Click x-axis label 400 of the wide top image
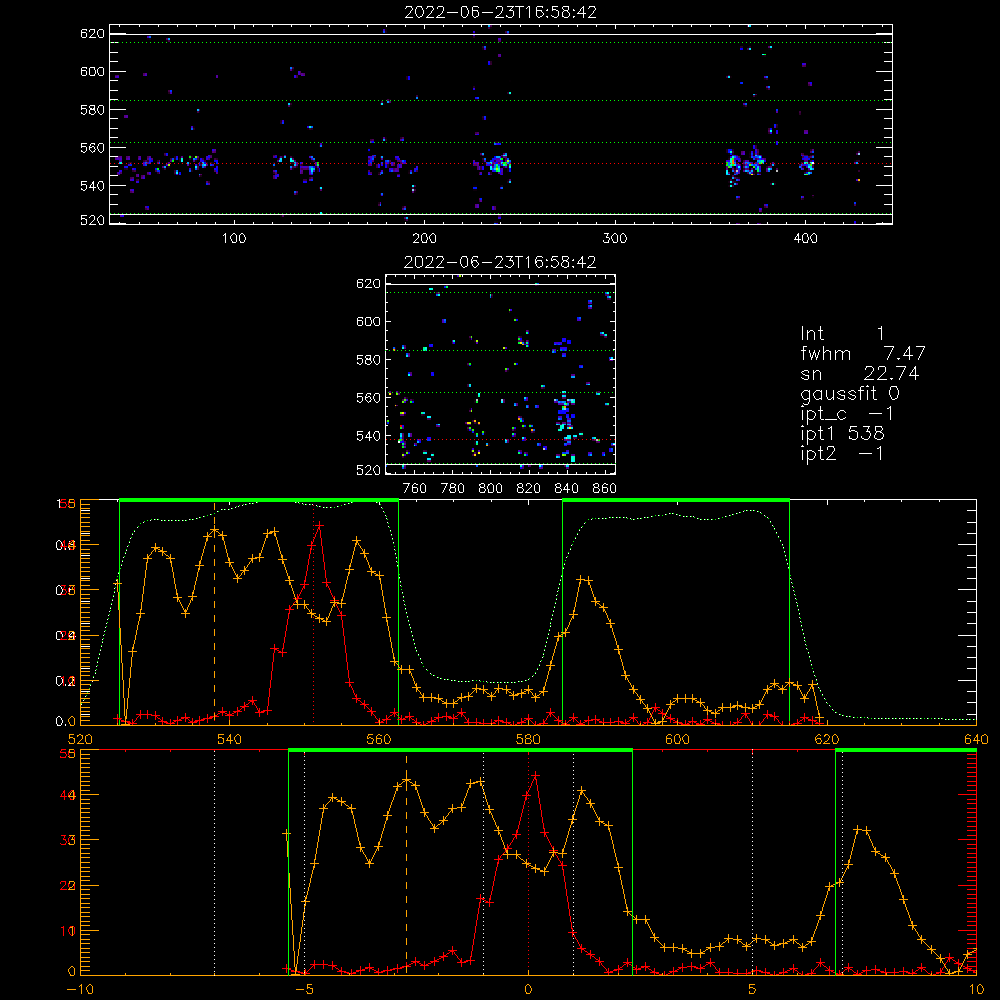 (x=805, y=239)
